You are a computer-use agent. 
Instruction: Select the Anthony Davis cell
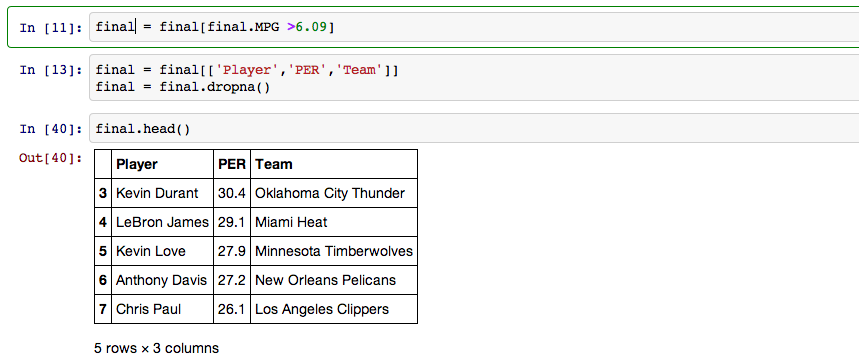point(162,280)
